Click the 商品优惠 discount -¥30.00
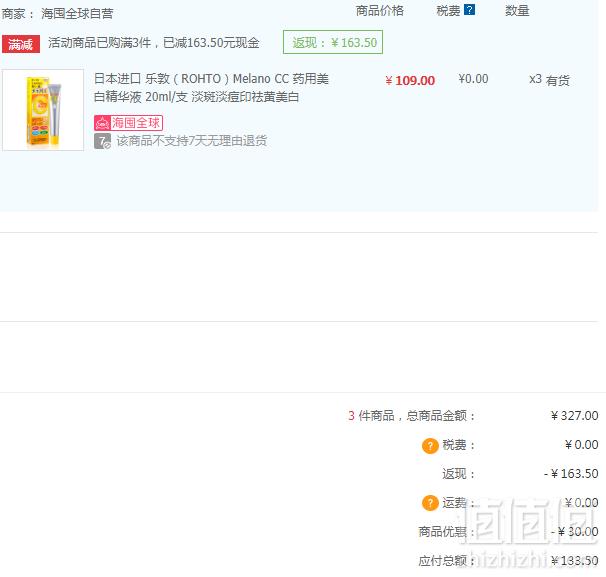This screenshot has width=606, height=577. pos(574,532)
